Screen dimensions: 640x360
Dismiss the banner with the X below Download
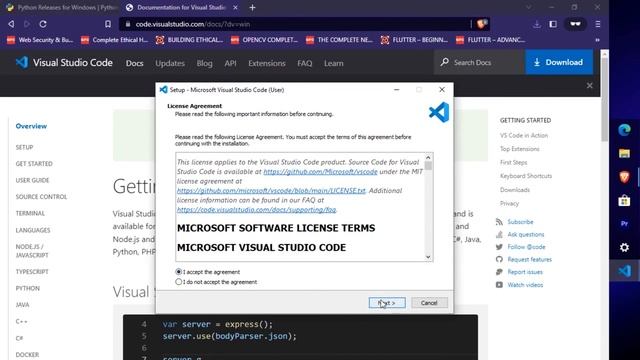pyautogui.click(x=589, y=86)
